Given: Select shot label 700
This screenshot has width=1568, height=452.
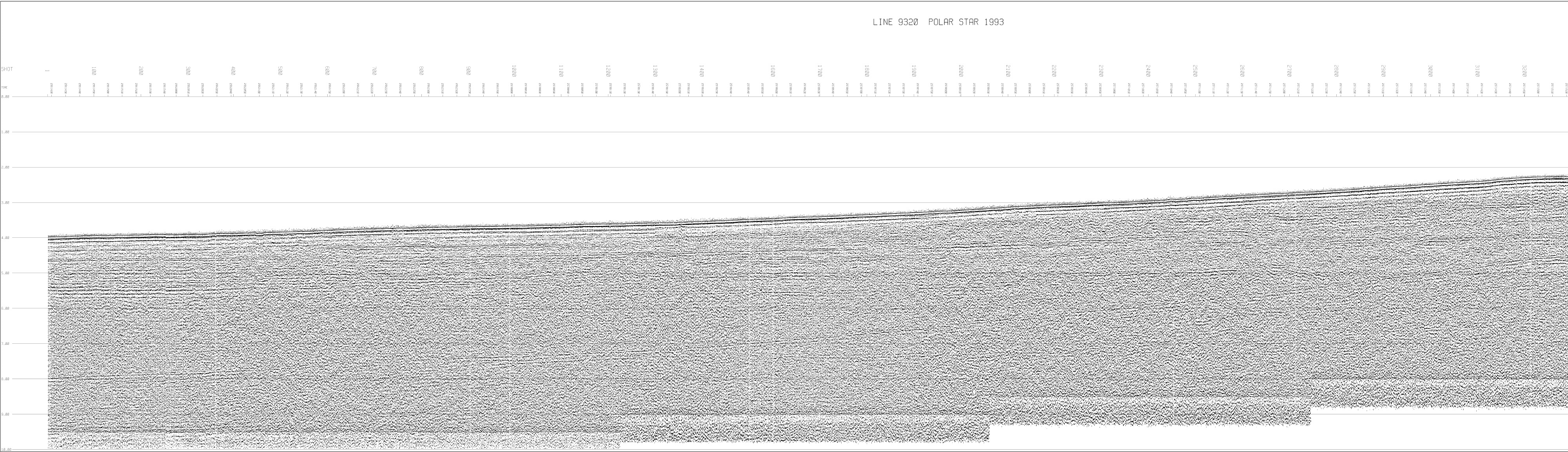Looking at the screenshot, I should (374, 71).
